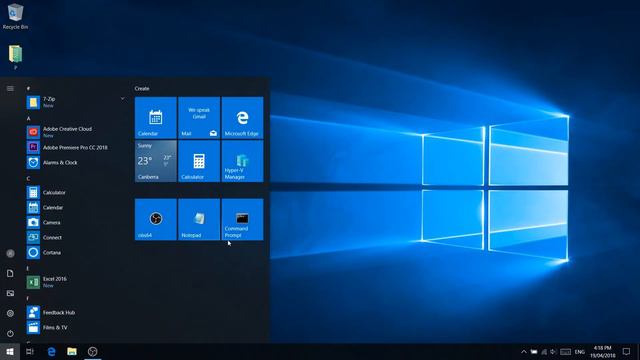The image size is (640, 360).
Task: Open the Documents shortcut in Start sidebar
Action: (10, 273)
